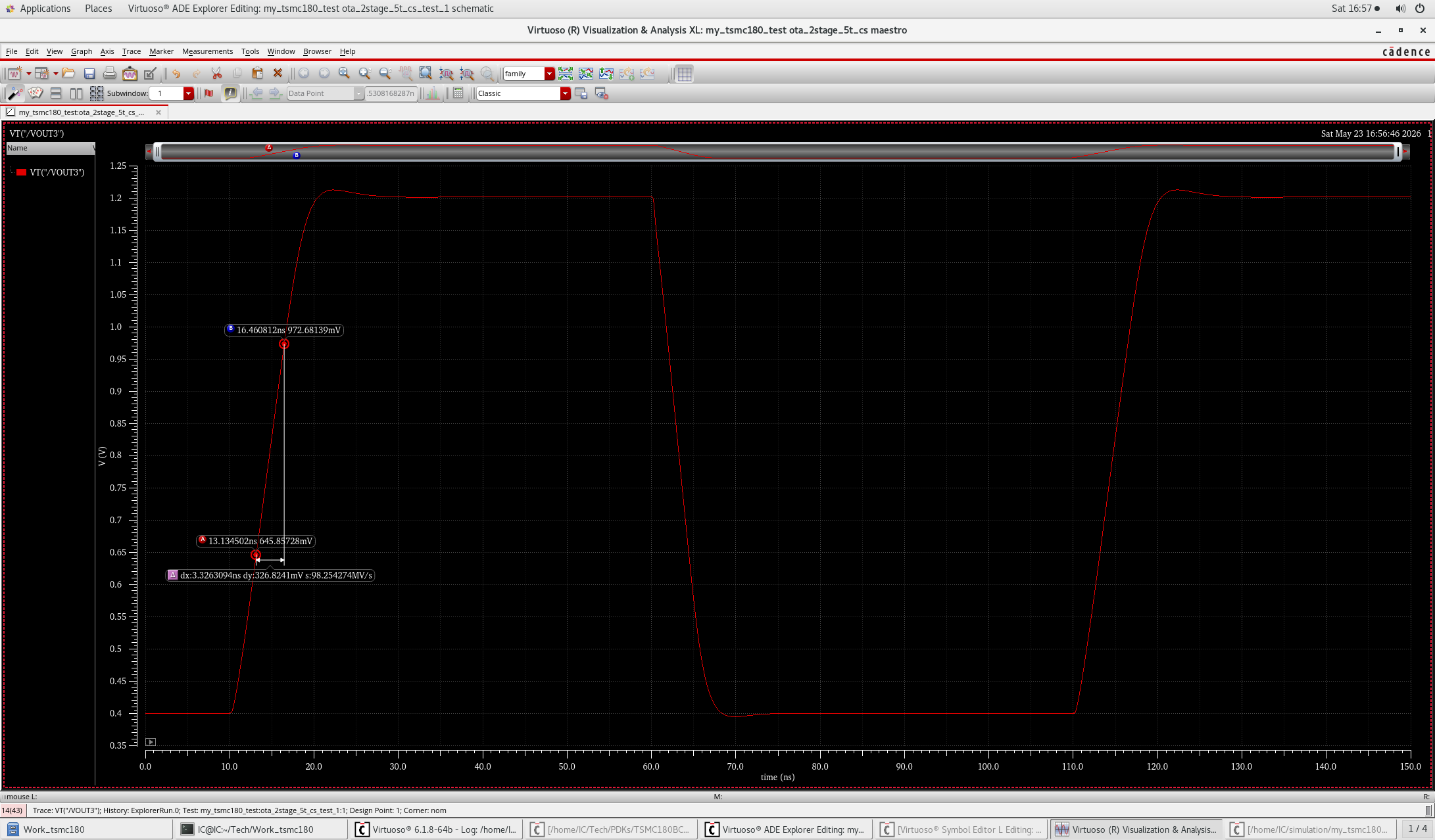Viewport: 1435px width, 840px height.
Task: Click the zoom pan slider bar above graph
Action: coord(777,152)
